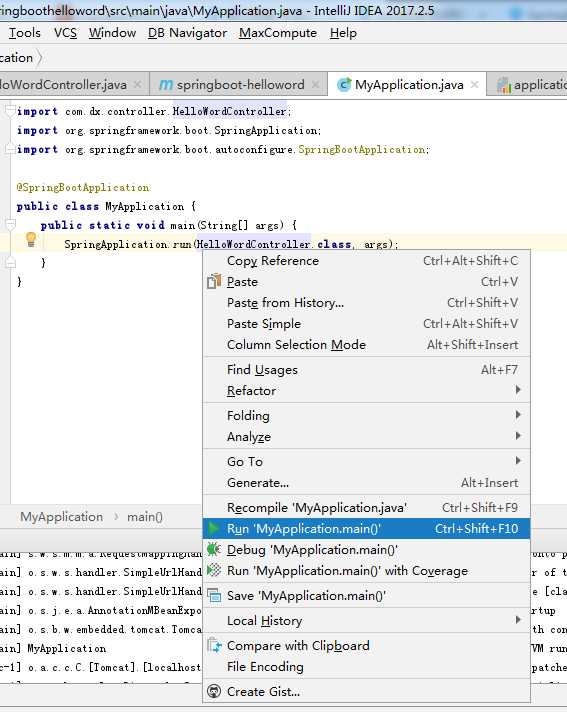The height and width of the screenshot is (712, 567).
Task: Open the VCS menu
Action: pyautogui.click(x=65, y=33)
